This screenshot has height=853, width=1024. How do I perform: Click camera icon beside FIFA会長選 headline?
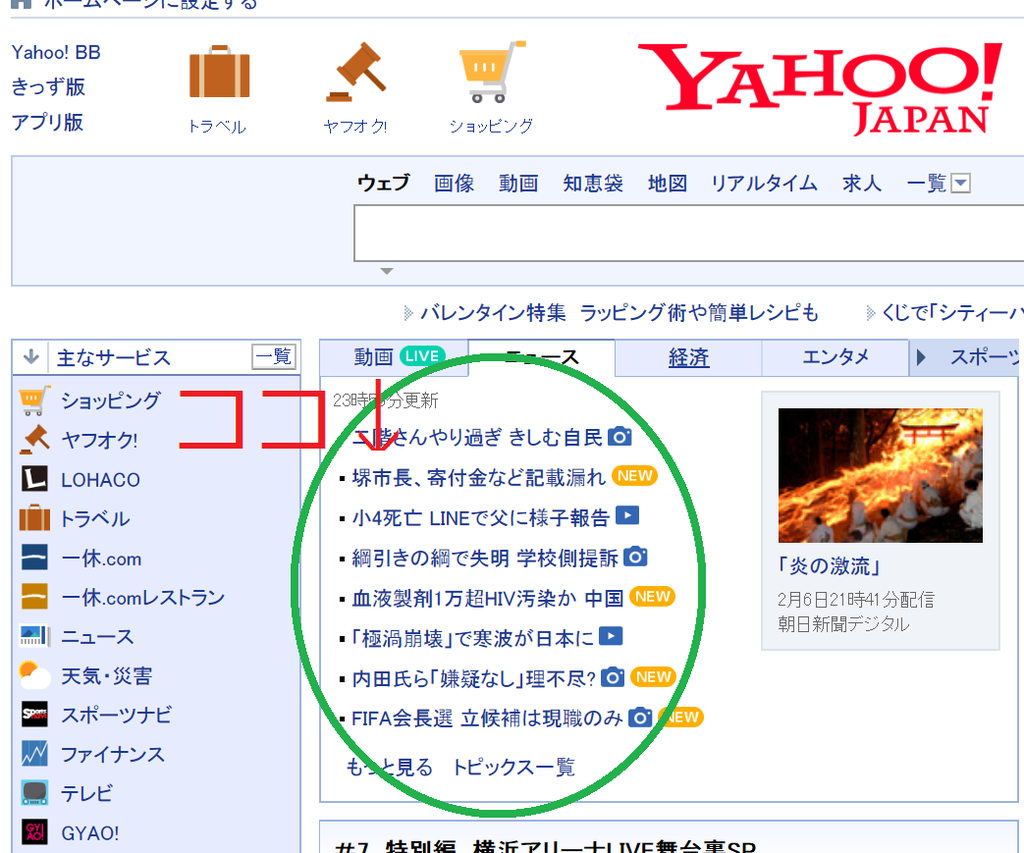click(x=640, y=717)
